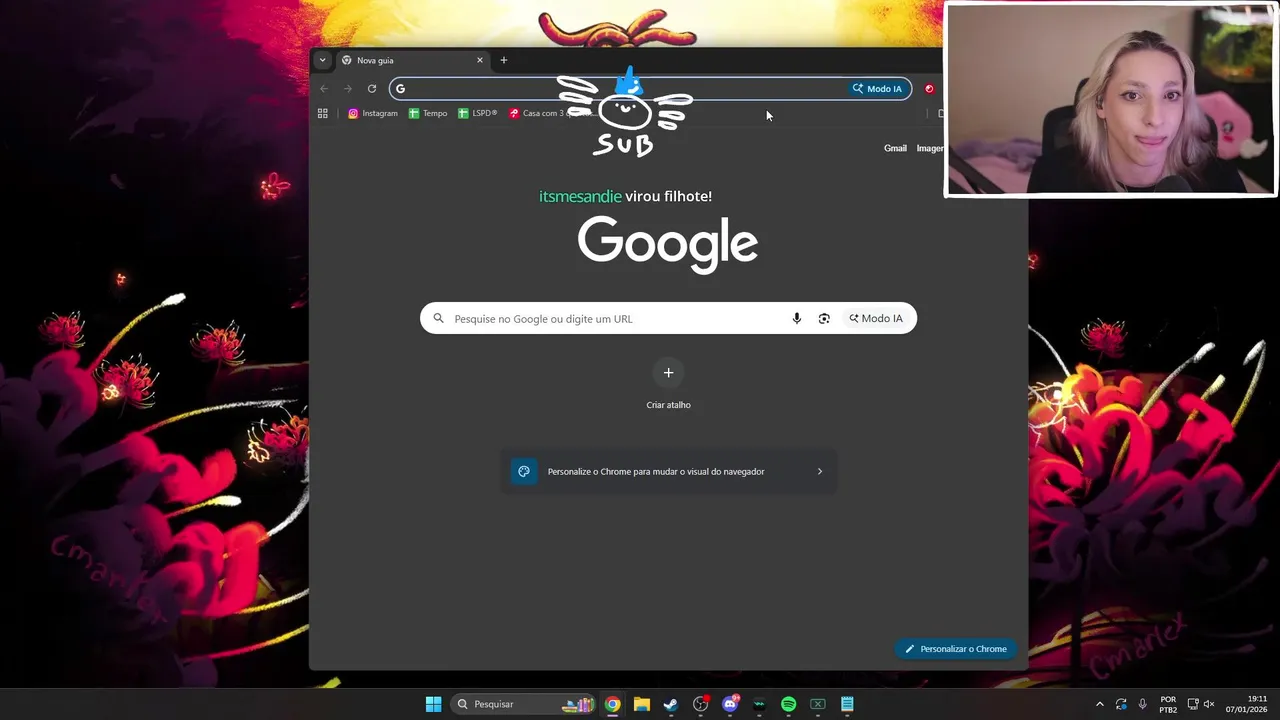Open the Gmail link
The width and height of the screenshot is (1280, 720).
tap(895, 148)
